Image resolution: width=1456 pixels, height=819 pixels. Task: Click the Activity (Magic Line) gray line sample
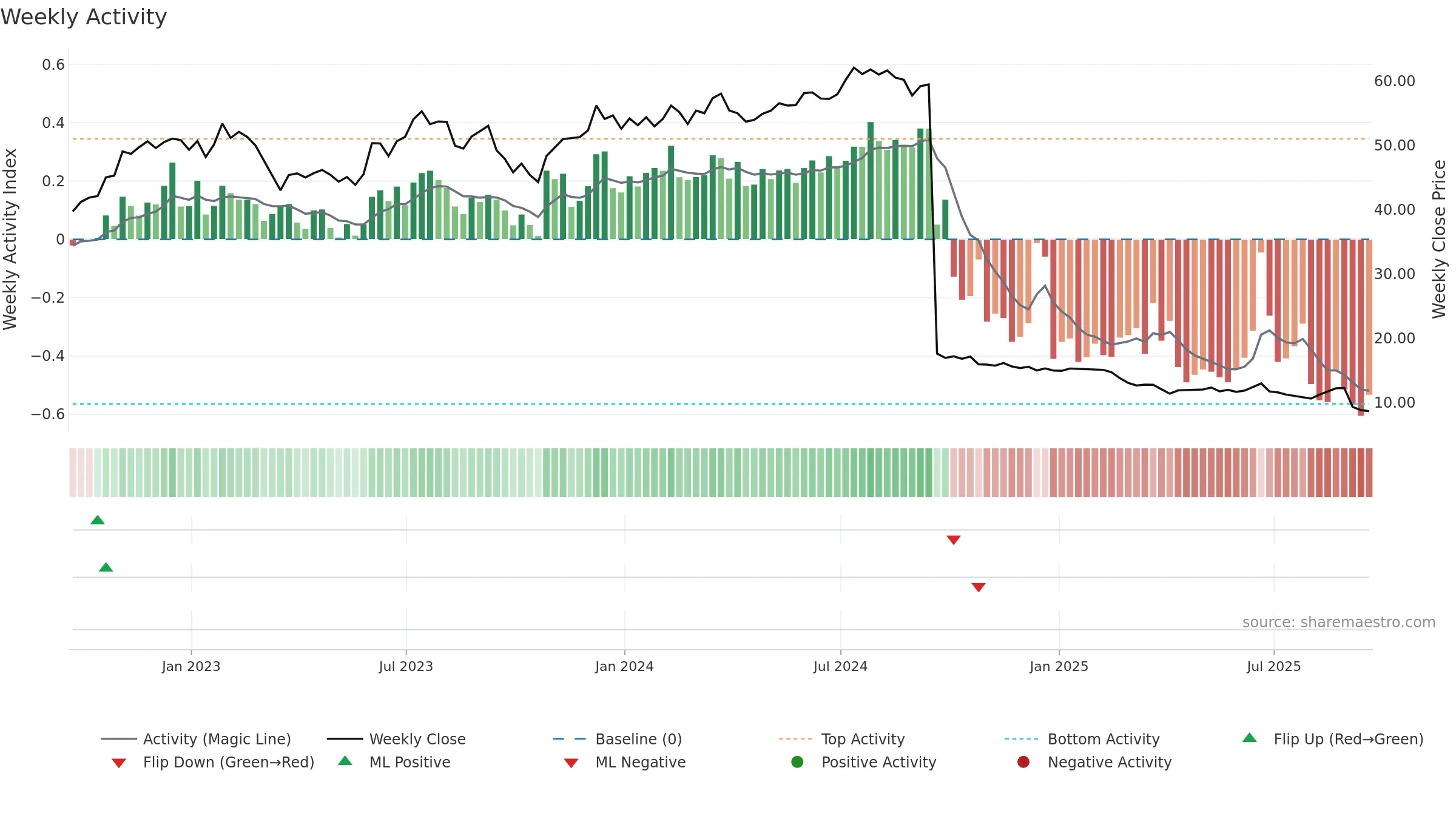click(119, 739)
